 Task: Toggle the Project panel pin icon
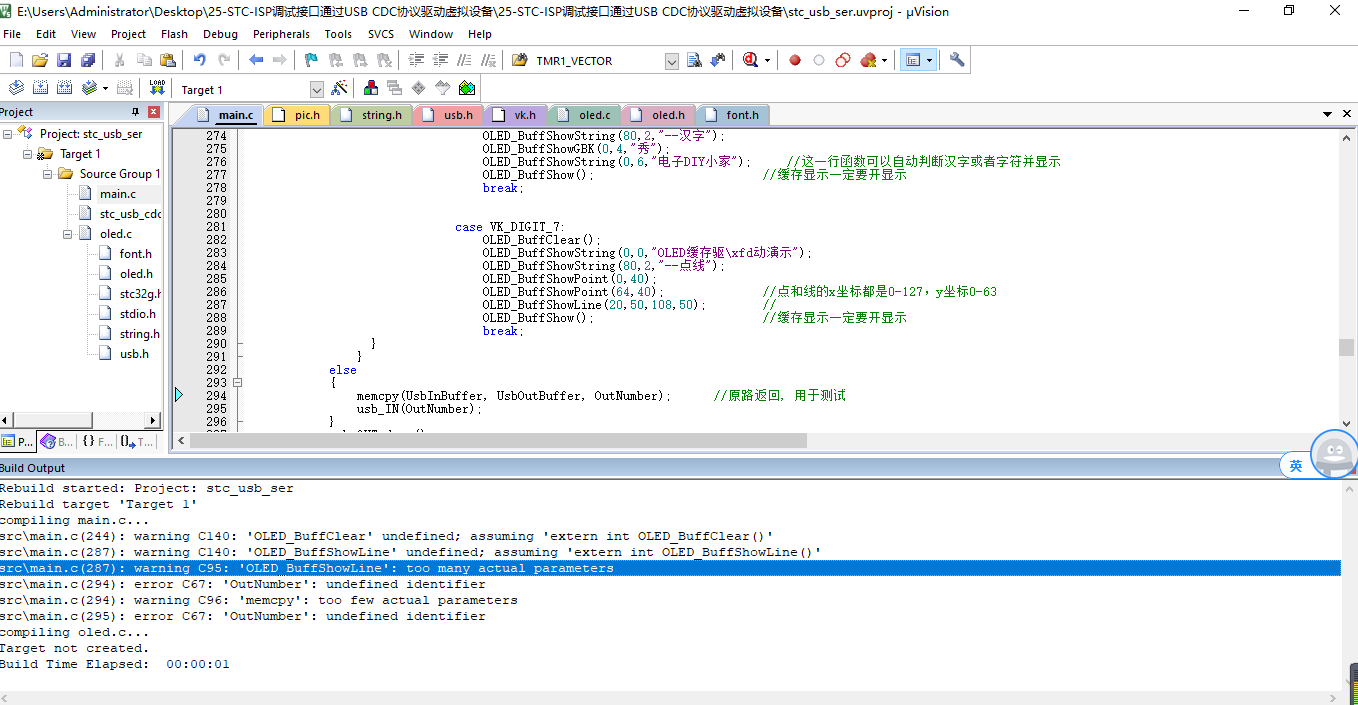(x=135, y=112)
